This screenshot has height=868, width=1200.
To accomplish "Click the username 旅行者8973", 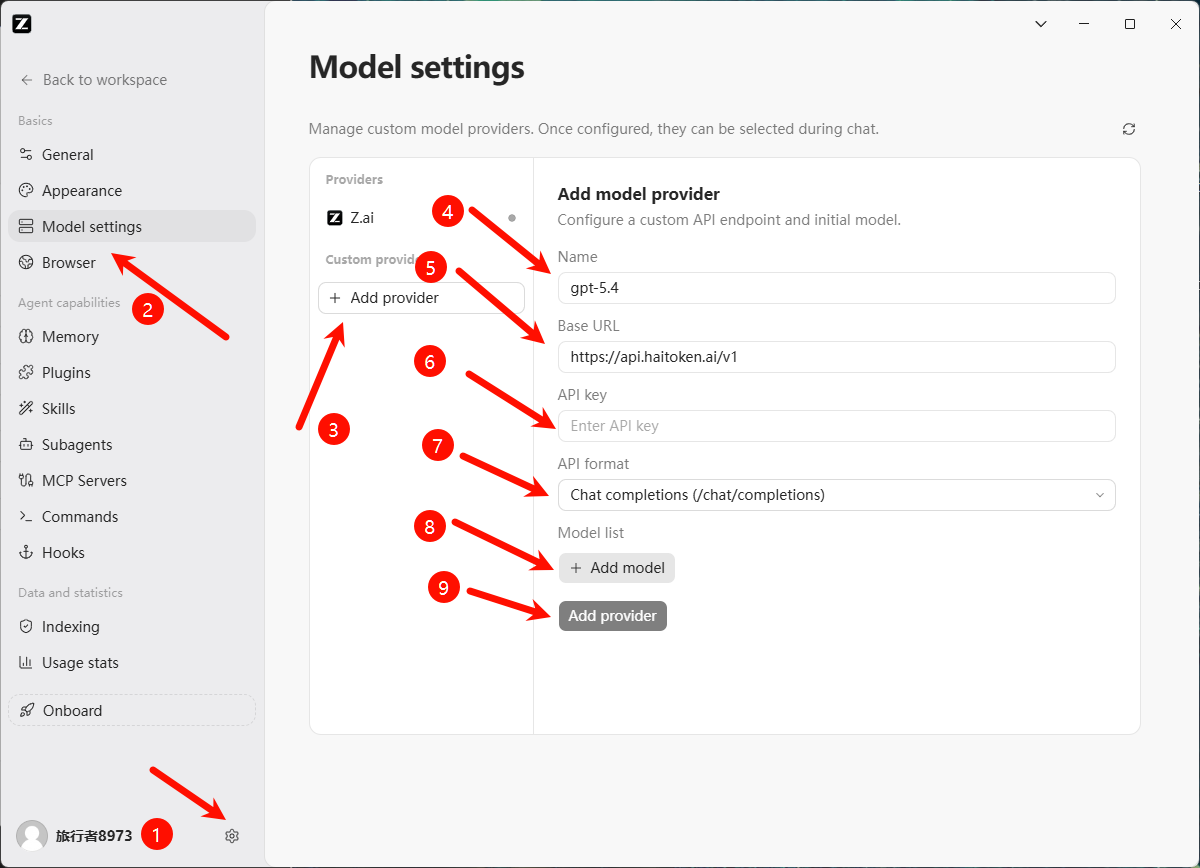I will coord(94,836).
